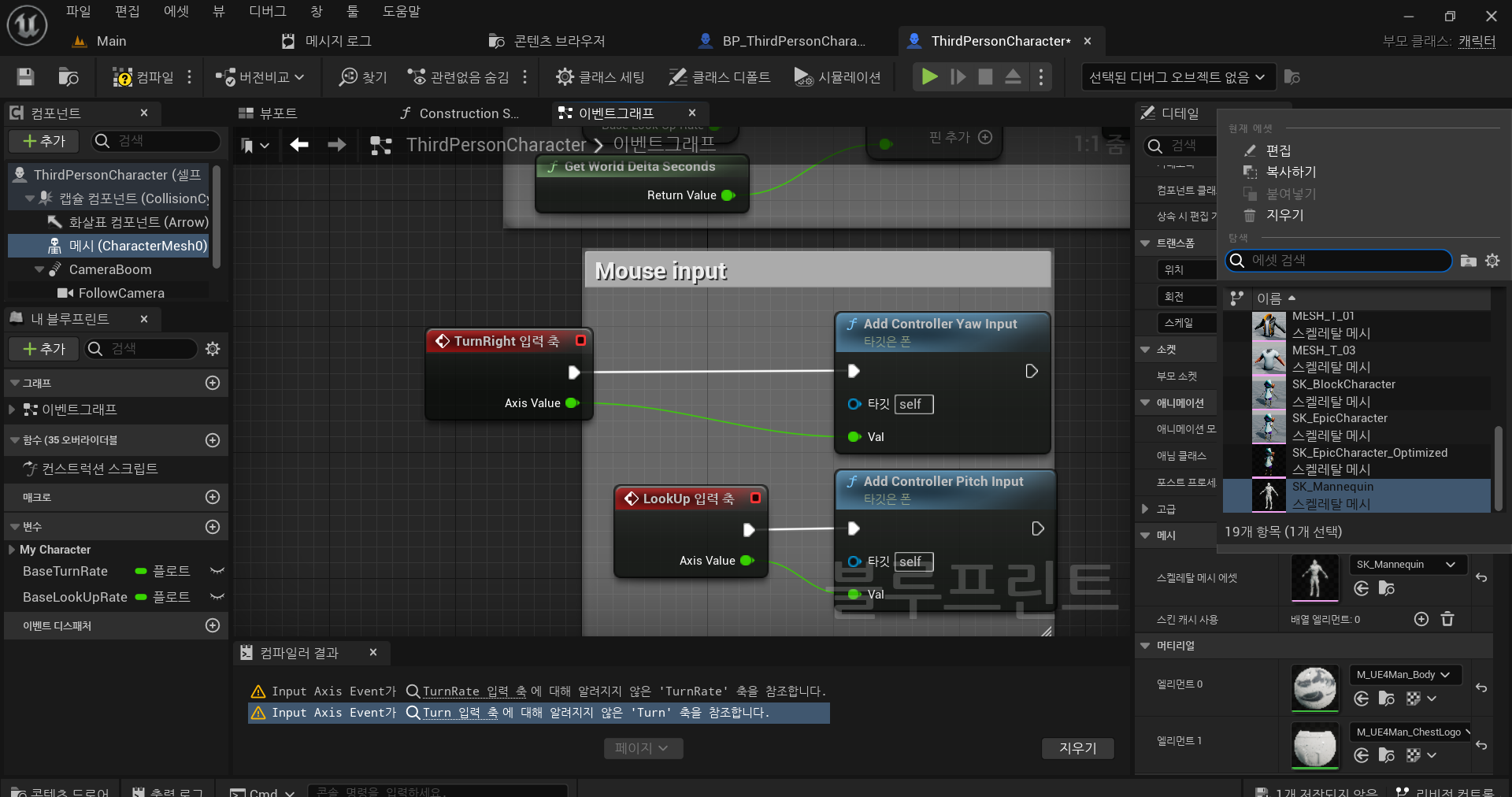1512x797 pixels.
Task: Open play options three-dot menu
Action: pyautogui.click(x=1041, y=77)
